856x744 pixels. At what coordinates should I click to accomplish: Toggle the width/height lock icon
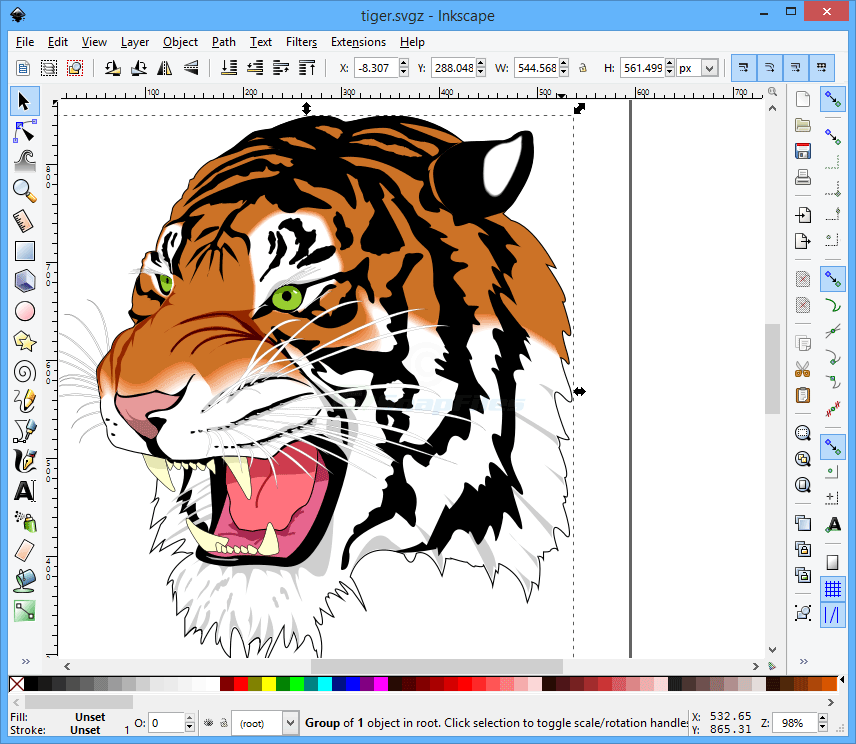coord(583,68)
